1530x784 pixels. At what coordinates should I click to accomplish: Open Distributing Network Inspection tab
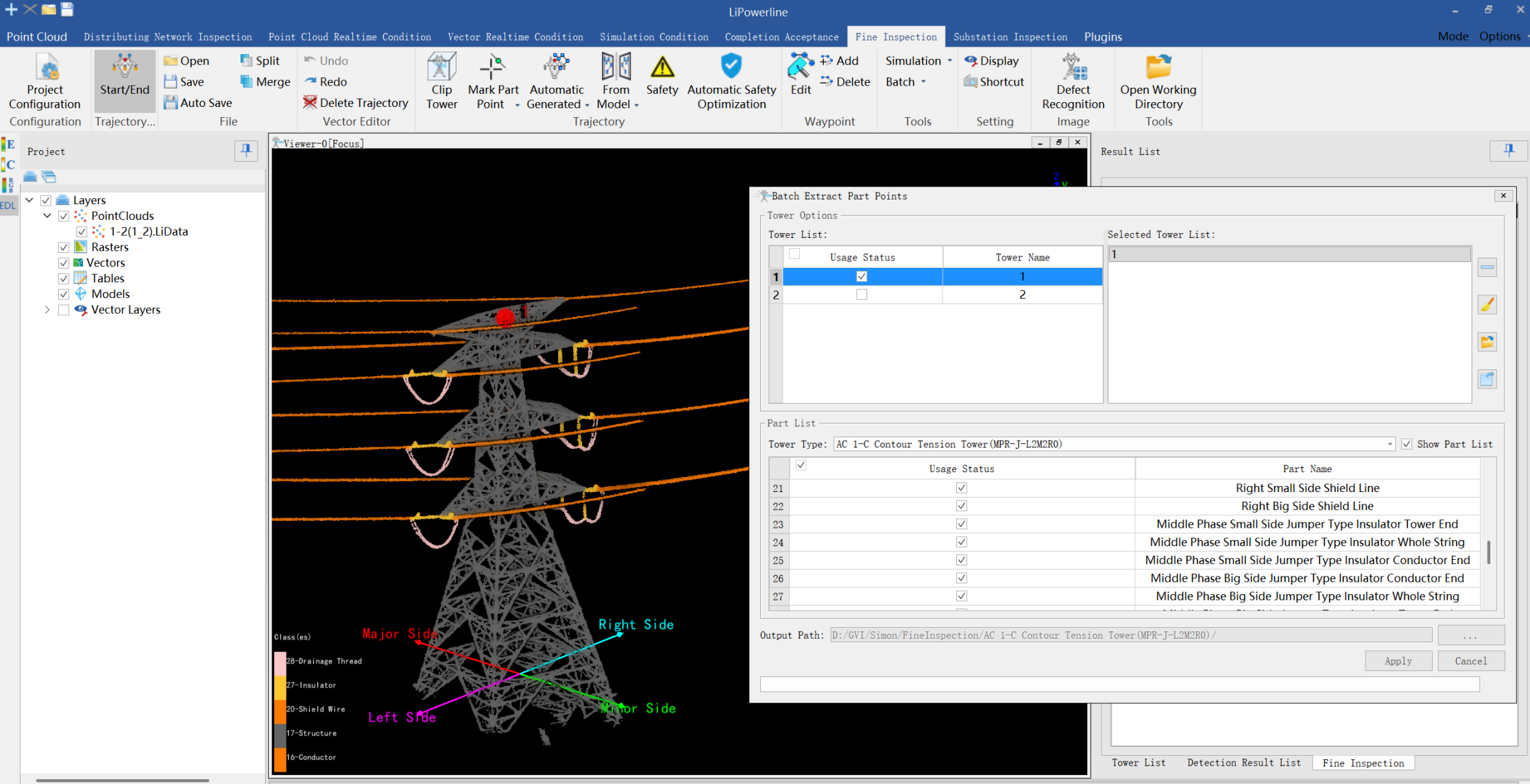point(168,37)
